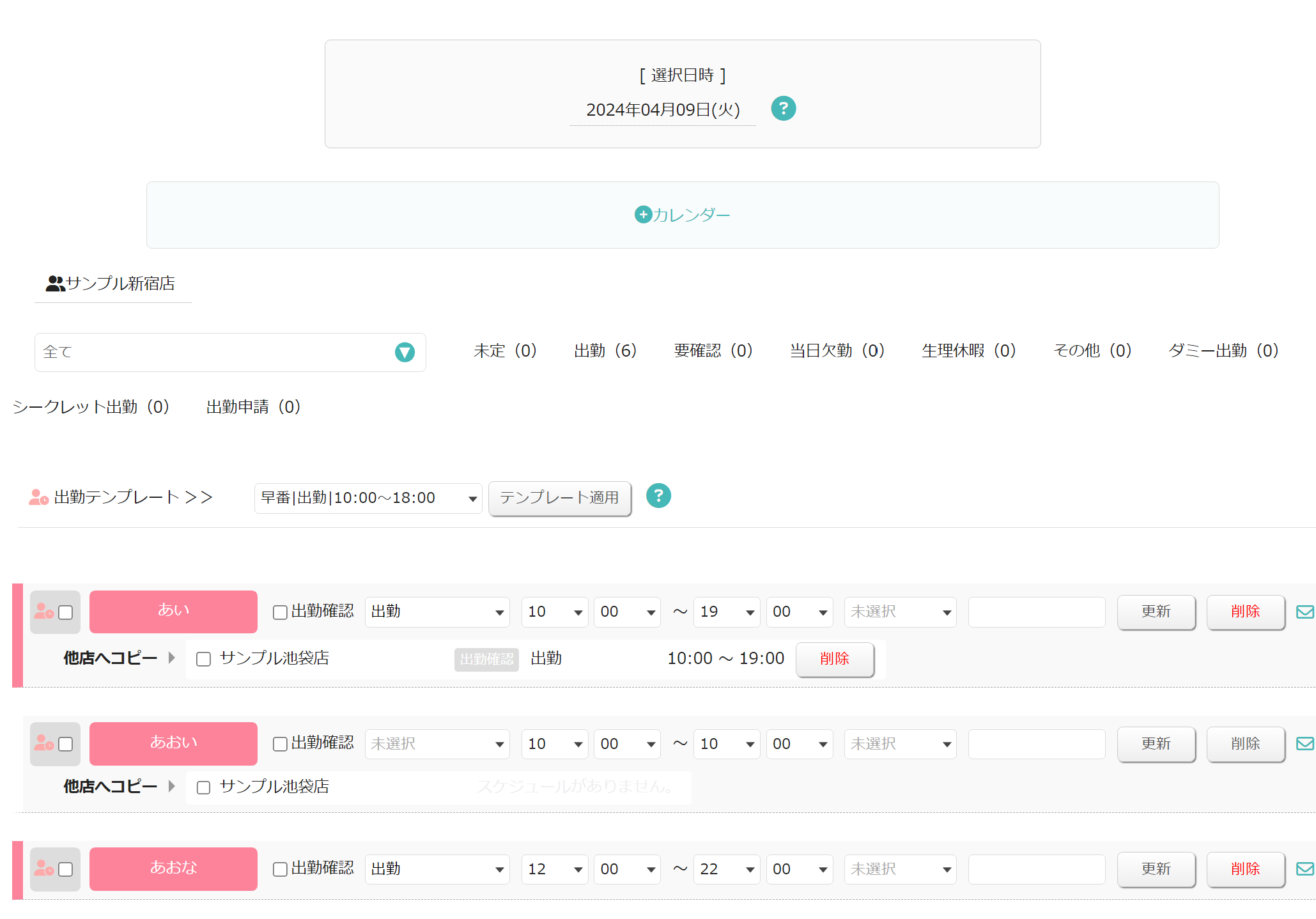Click 更新 button in あい row
Screen dimensions: 1316x919
(1156, 612)
